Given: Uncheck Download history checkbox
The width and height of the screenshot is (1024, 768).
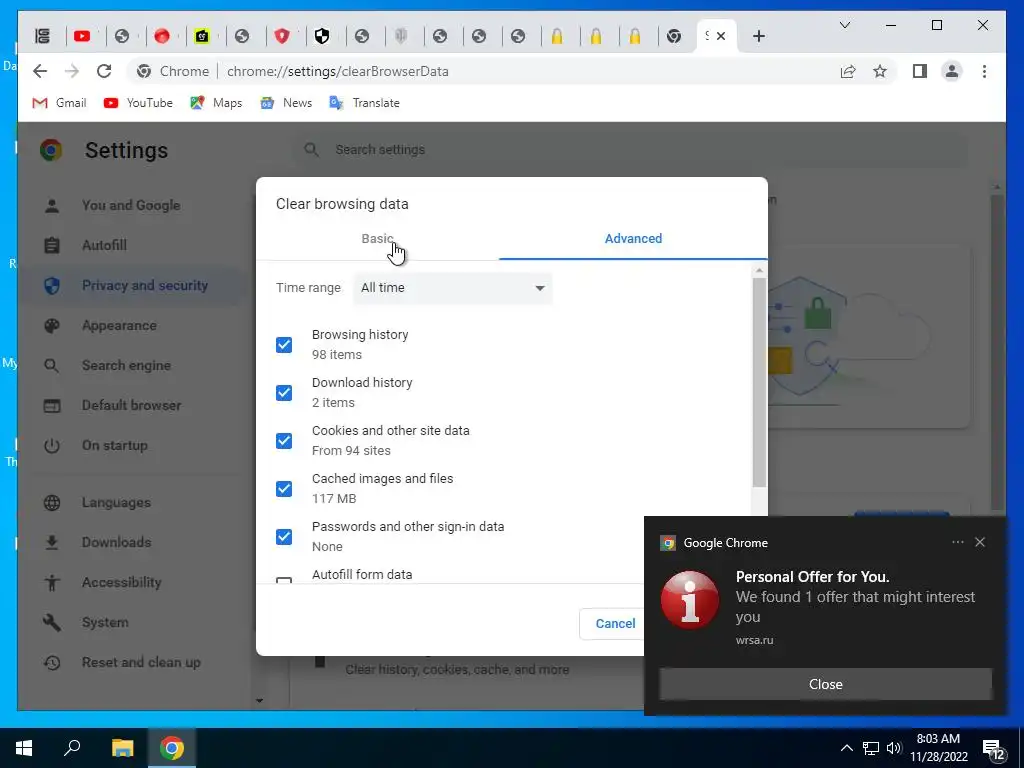Looking at the screenshot, I should pyautogui.click(x=284, y=392).
